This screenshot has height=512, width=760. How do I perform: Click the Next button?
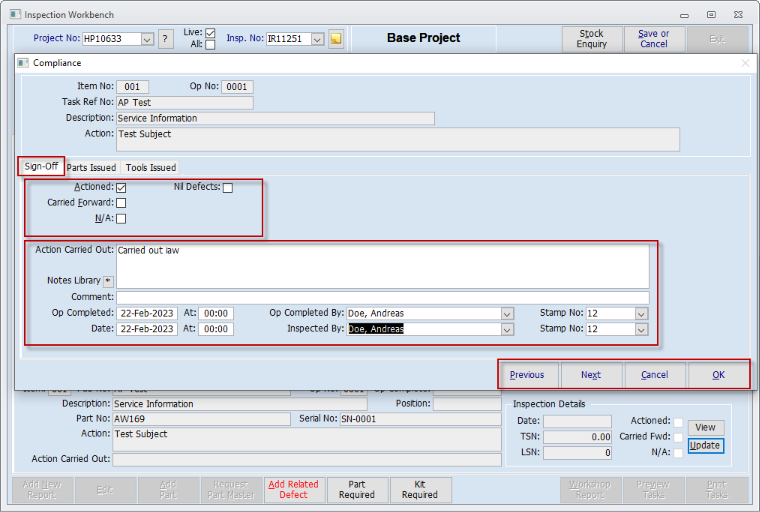coord(591,375)
